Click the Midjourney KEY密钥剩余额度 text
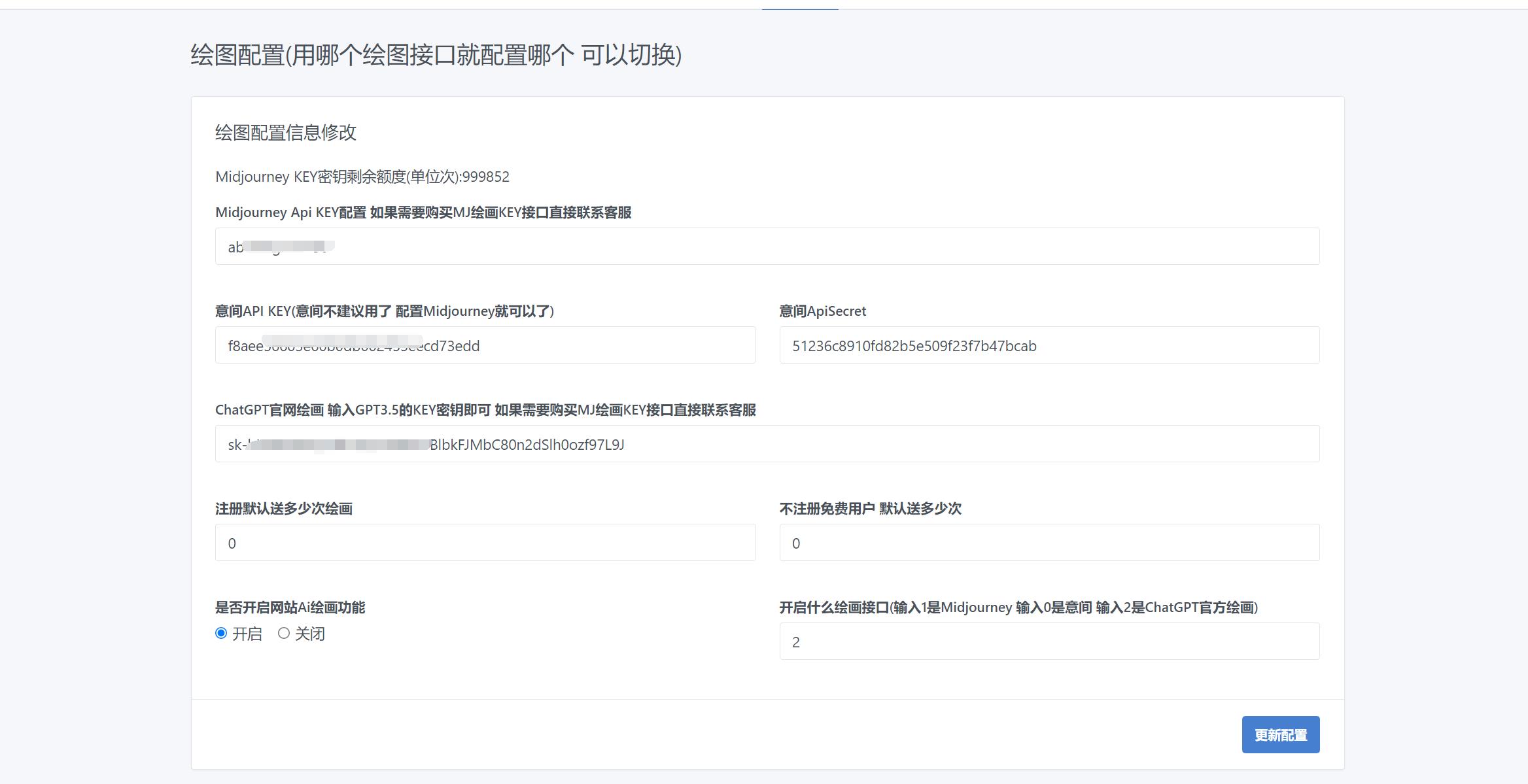Viewport: 1528px width, 784px height. pos(364,176)
